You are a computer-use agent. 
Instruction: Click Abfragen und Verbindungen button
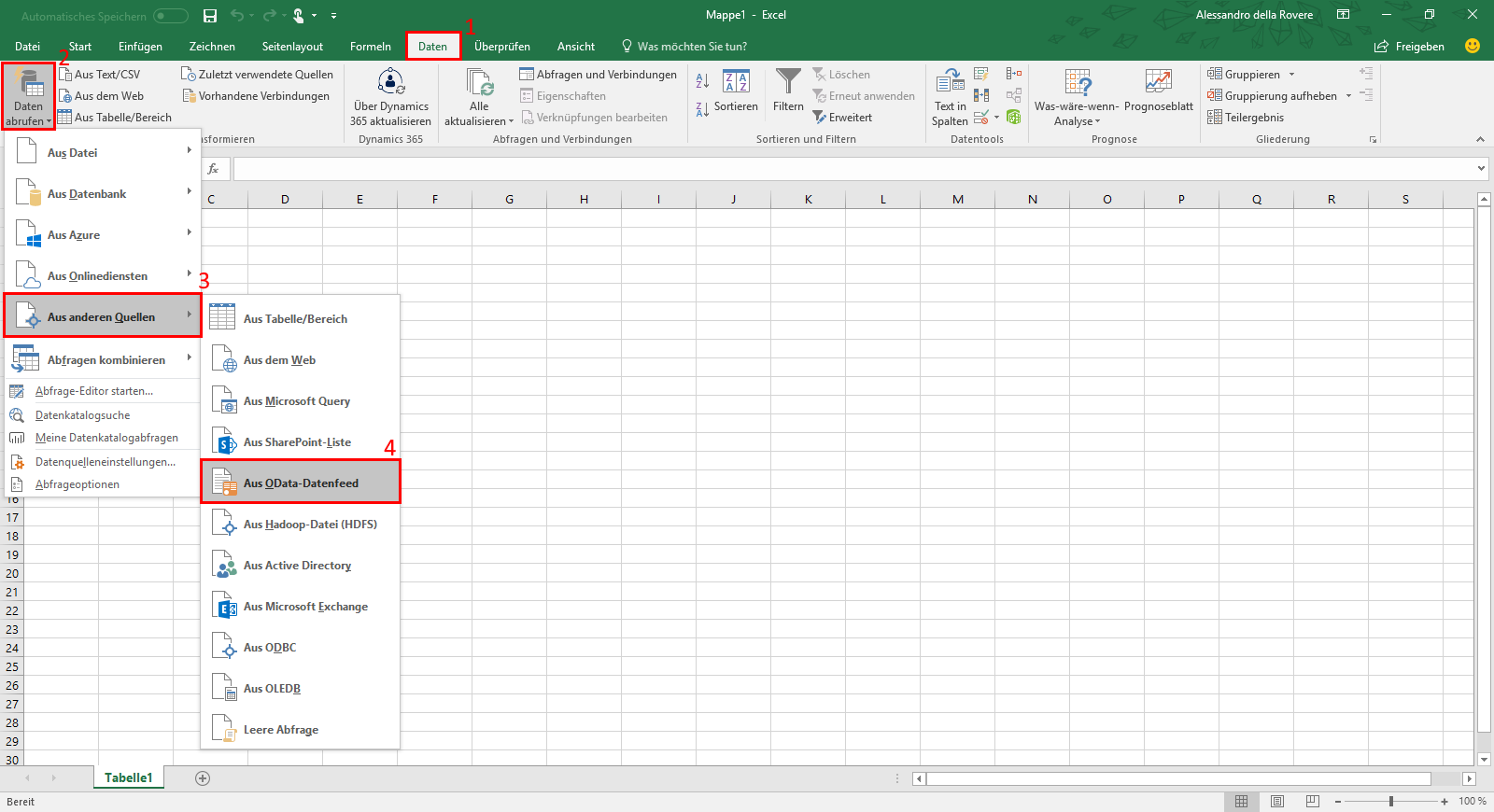598,75
